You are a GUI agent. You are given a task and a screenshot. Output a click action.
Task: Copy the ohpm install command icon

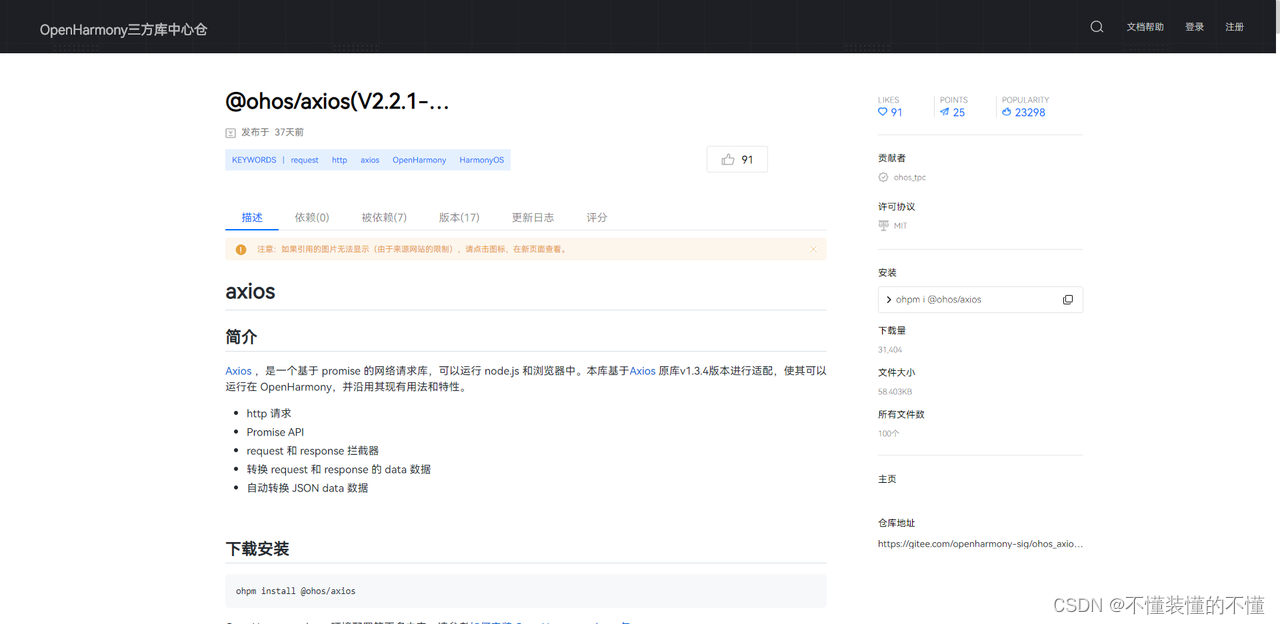pyautogui.click(x=1068, y=300)
